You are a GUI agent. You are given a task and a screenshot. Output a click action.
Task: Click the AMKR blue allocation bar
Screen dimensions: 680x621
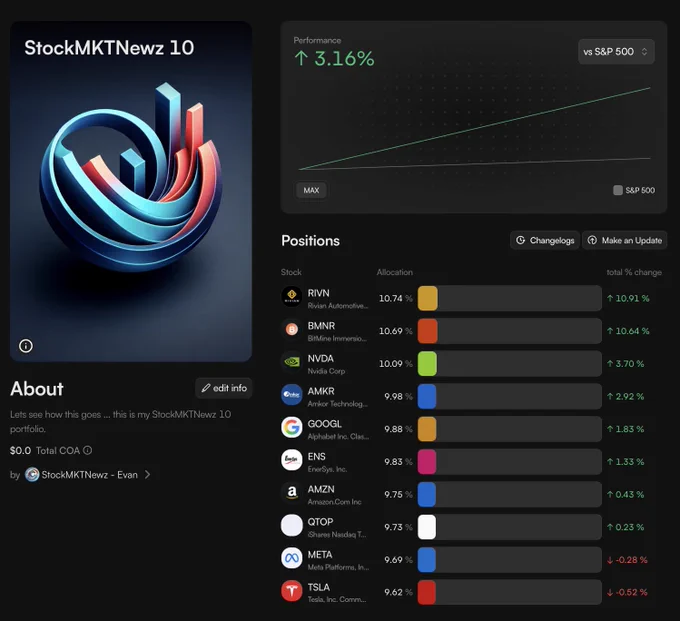(x=427, y=396)
